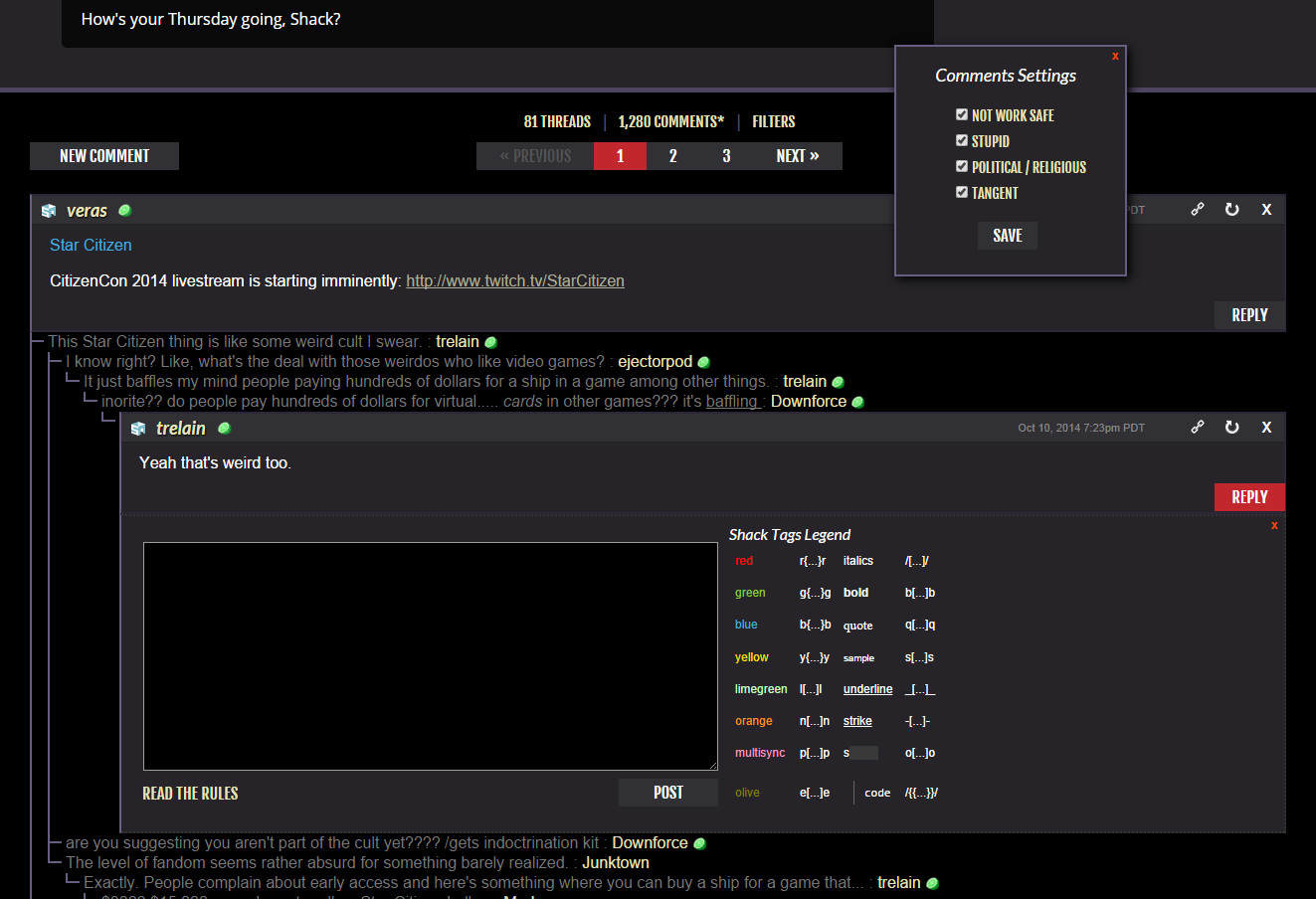Viewport: 1316px width, 899px height.
Task: Click the '1,280 COMMENTS*' count text
Action: [671, 121]
